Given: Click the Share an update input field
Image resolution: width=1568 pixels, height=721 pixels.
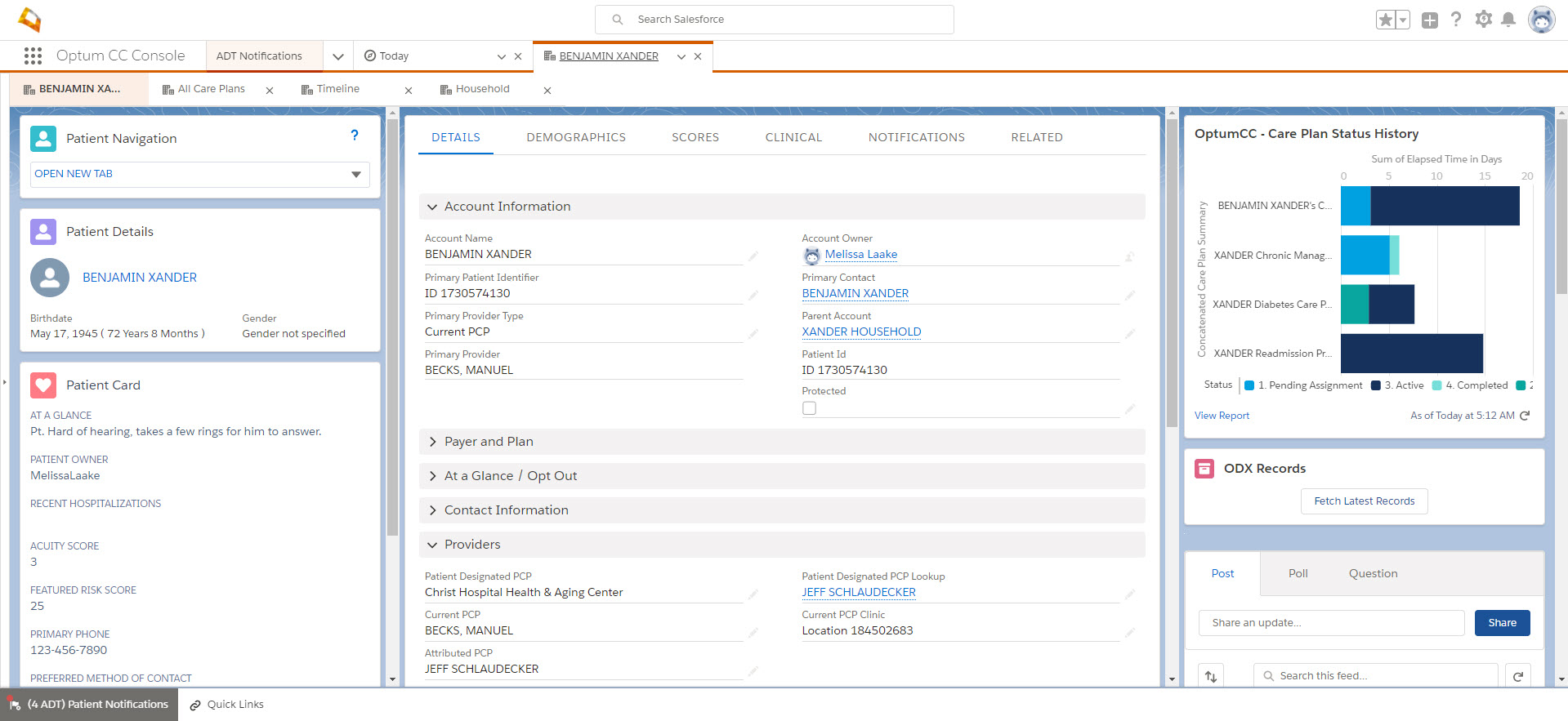Looking at the screenshot, I should tap(1331, 623).
